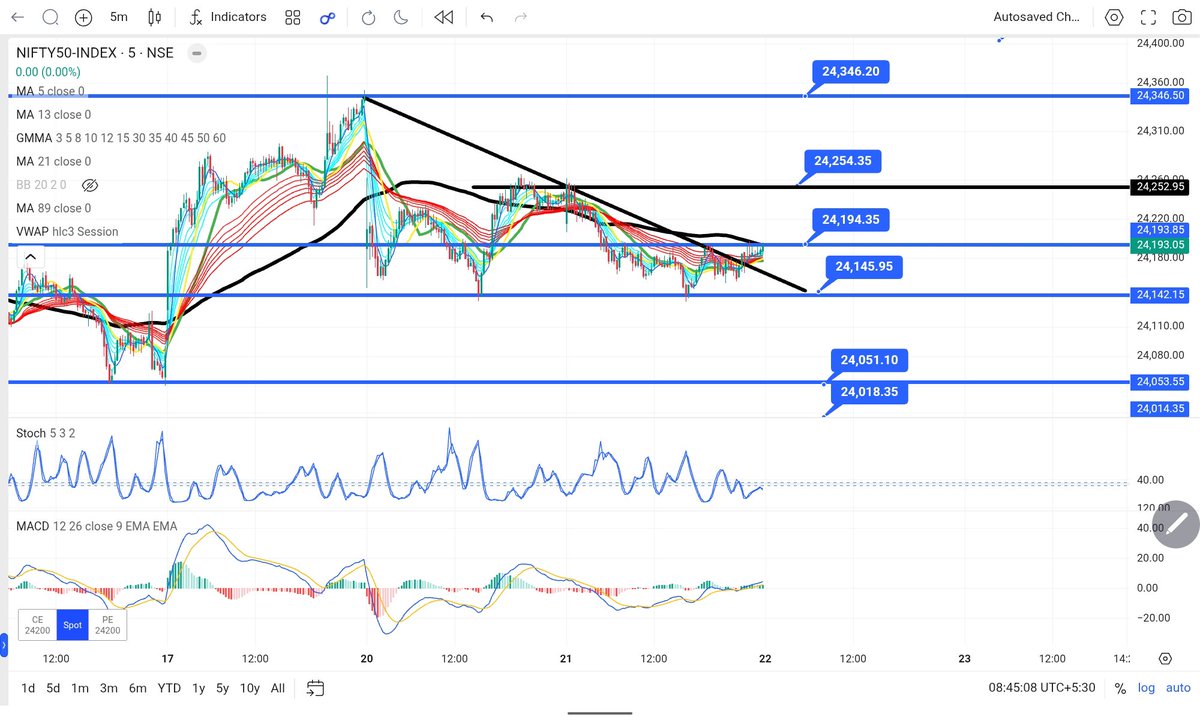1200x720 pixels.
Task: Toggle auto scale mode
Action: (1176, 688)
